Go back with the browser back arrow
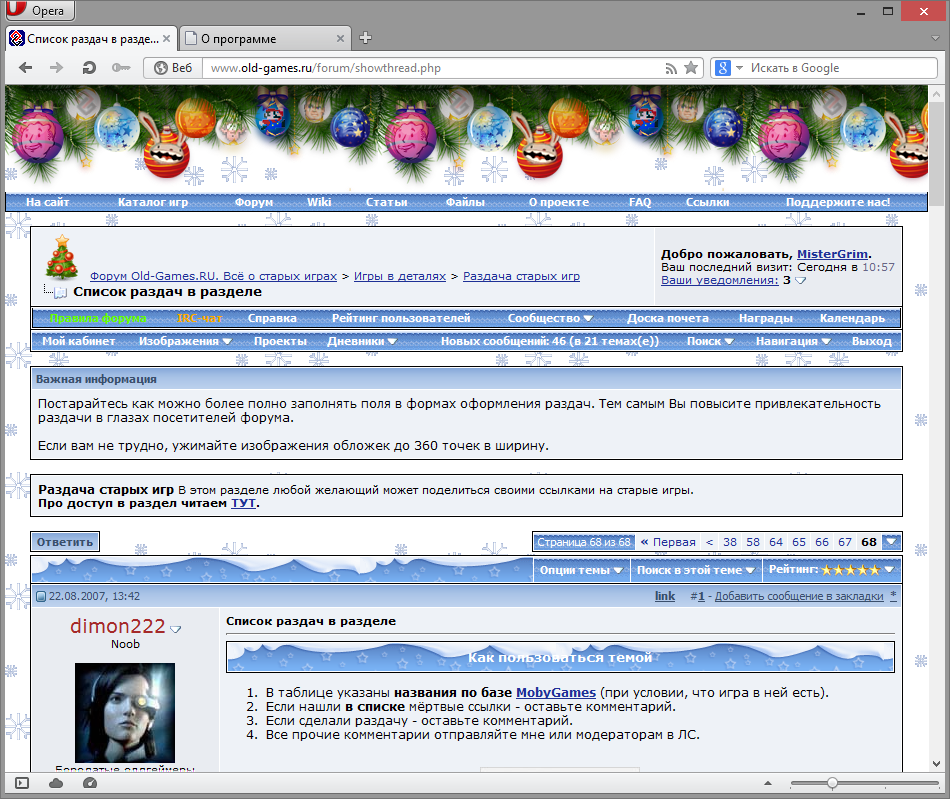The height and width of the screenshot is (799, 950). [x=25, y=68]
